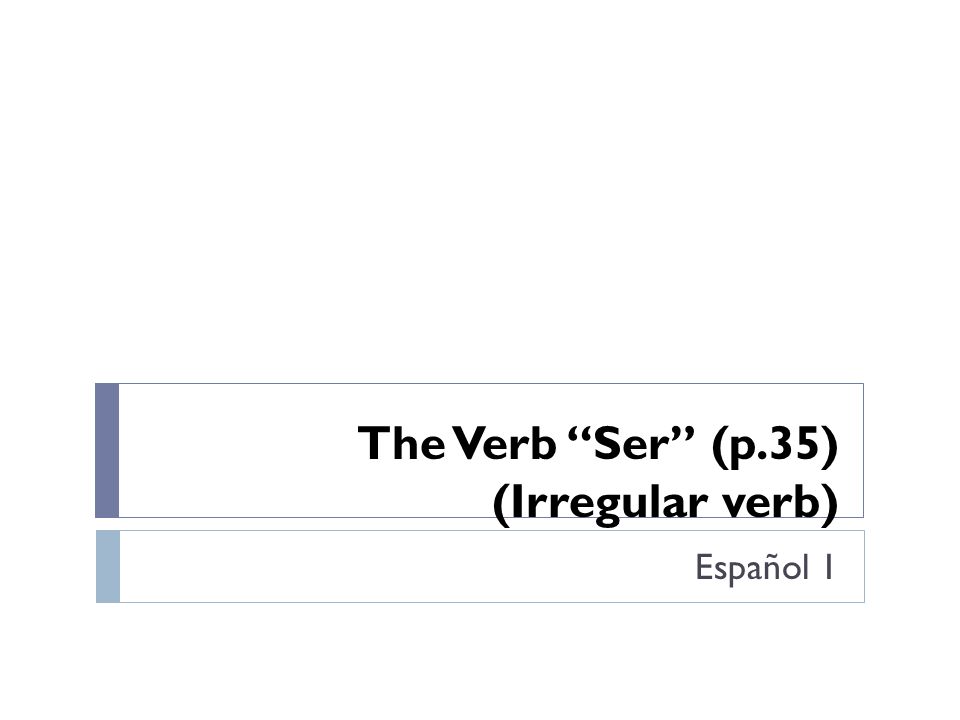
Task: Click the letter "ñ" in Español
Action: pyautogui.click(x=771, y=566)
